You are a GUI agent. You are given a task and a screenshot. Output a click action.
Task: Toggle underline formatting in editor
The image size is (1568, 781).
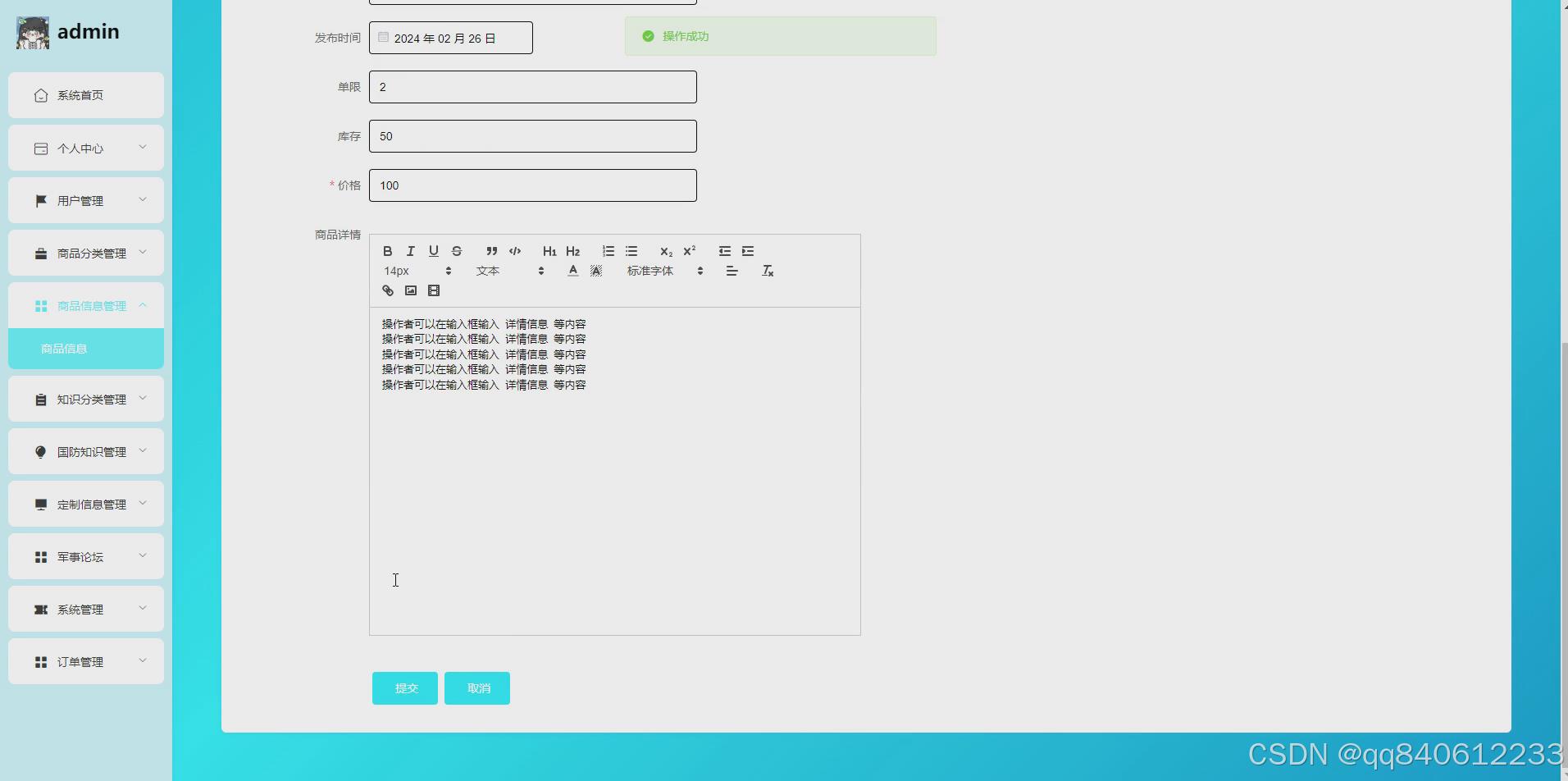(434, 251)
